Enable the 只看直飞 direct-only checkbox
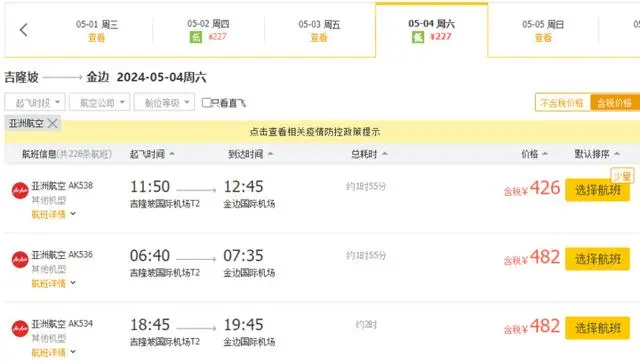640x364 pixels. pyautogui.click(x=207, y=103)
